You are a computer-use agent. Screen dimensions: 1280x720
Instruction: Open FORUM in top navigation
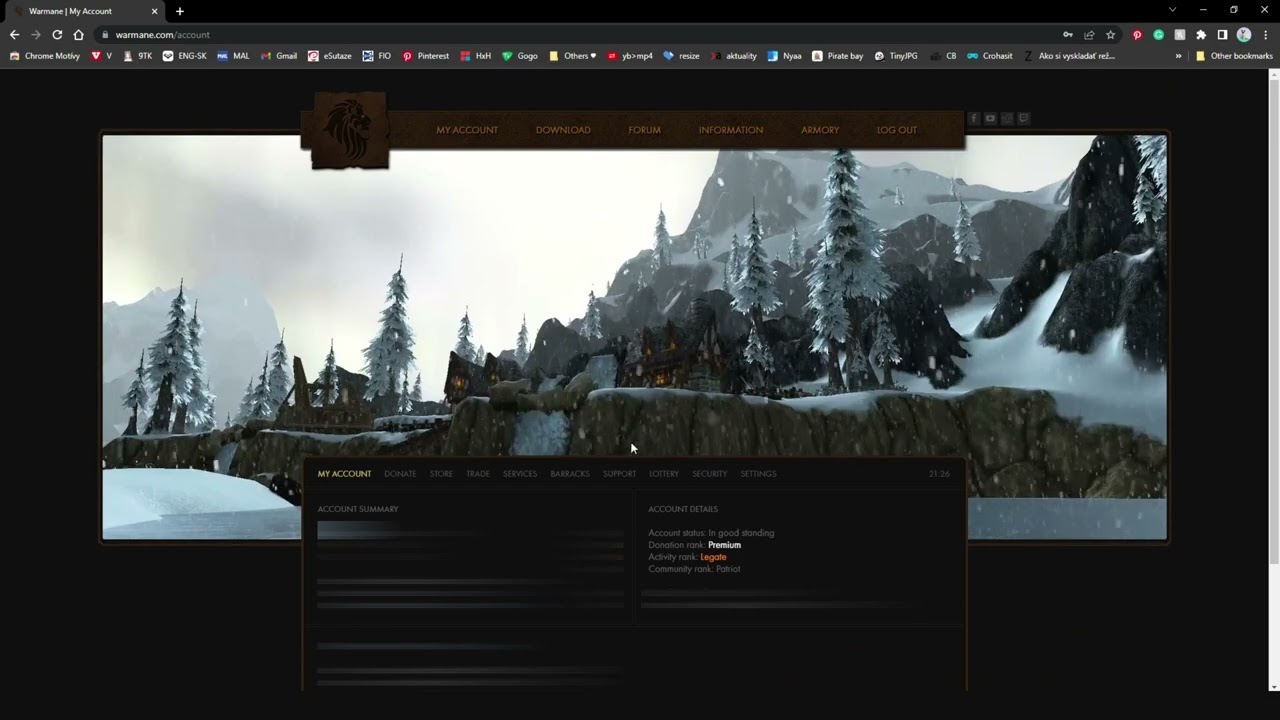pos(644,130)
